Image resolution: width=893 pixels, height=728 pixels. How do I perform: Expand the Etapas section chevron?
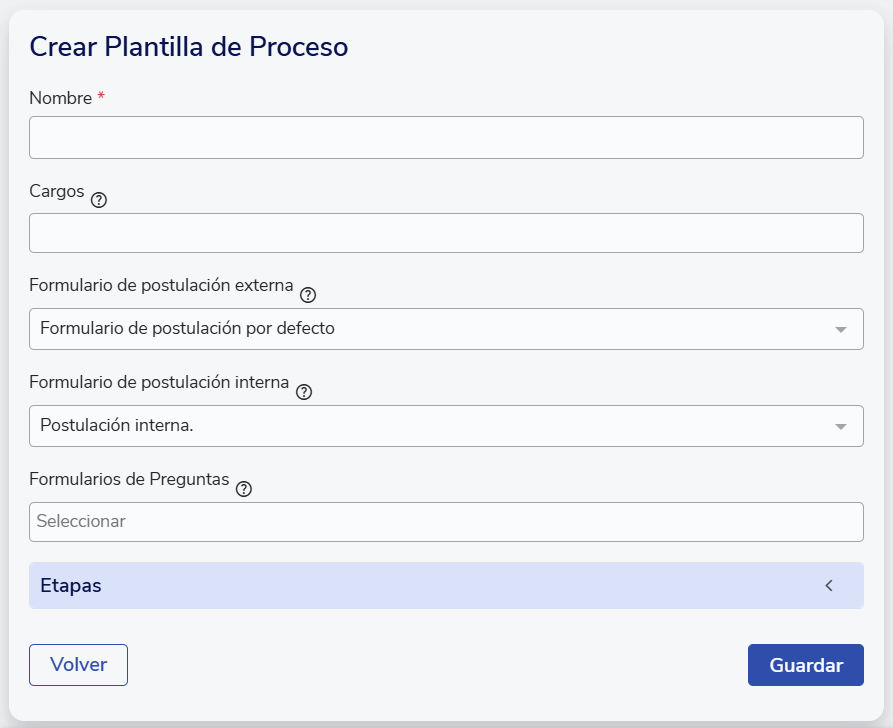pyautogui.click(x=828, y=586)
